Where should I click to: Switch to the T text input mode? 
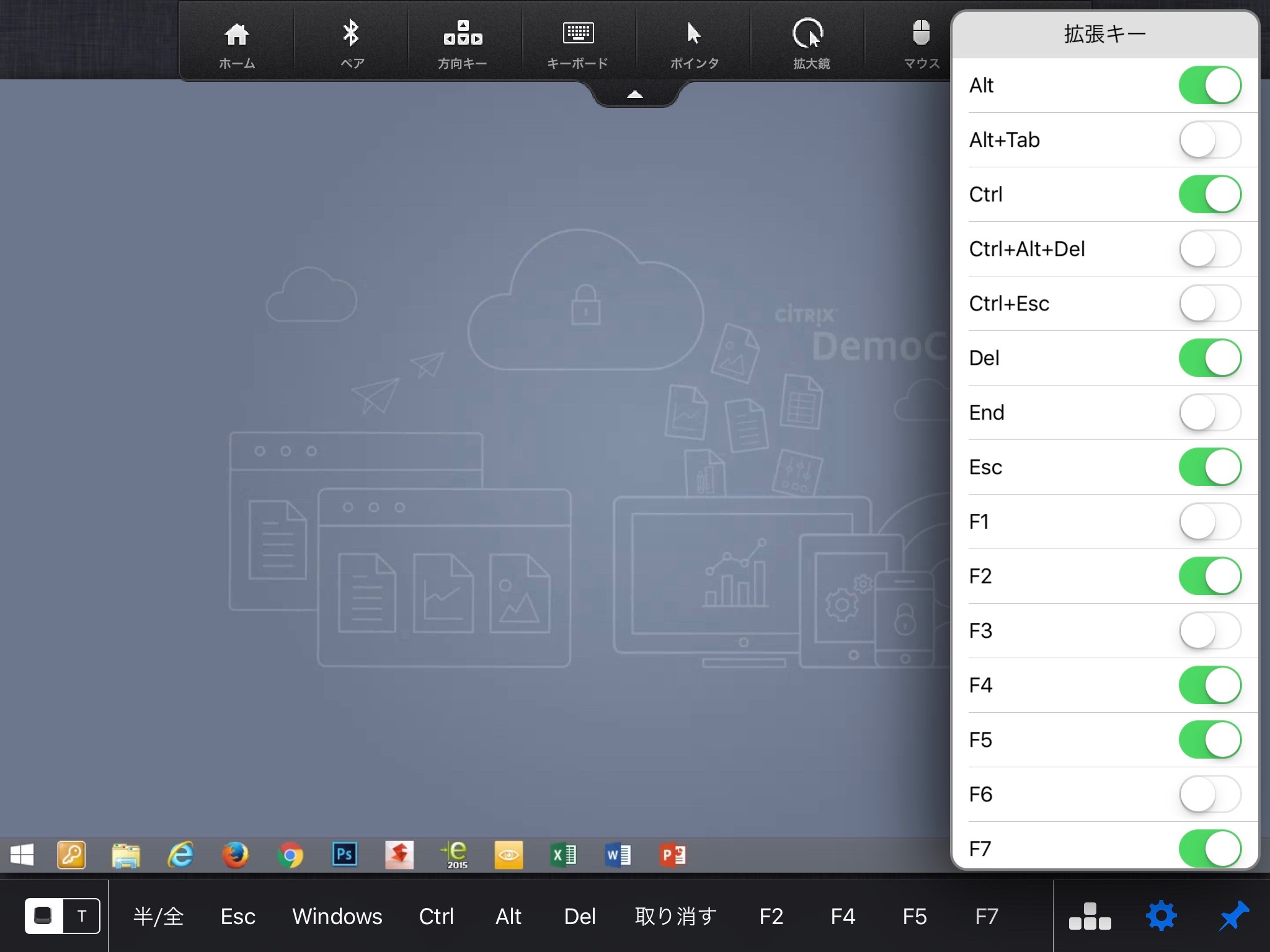[82, 916]
